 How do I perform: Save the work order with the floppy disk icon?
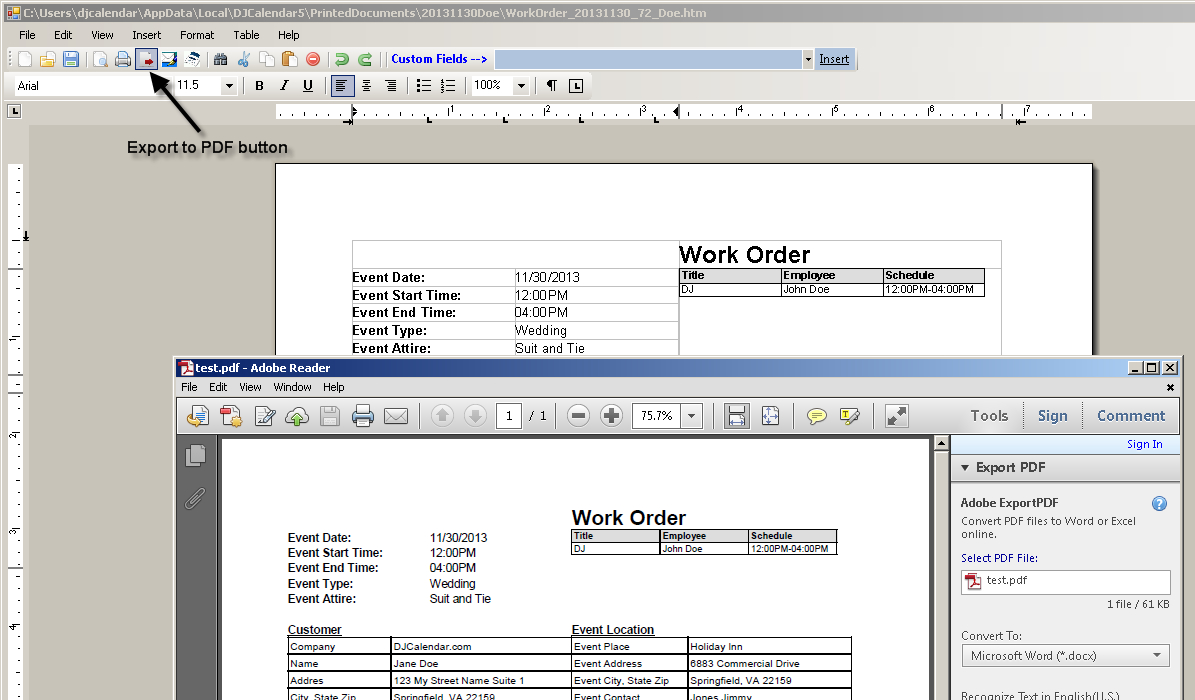pyautogui.click(x=71, y=59)
